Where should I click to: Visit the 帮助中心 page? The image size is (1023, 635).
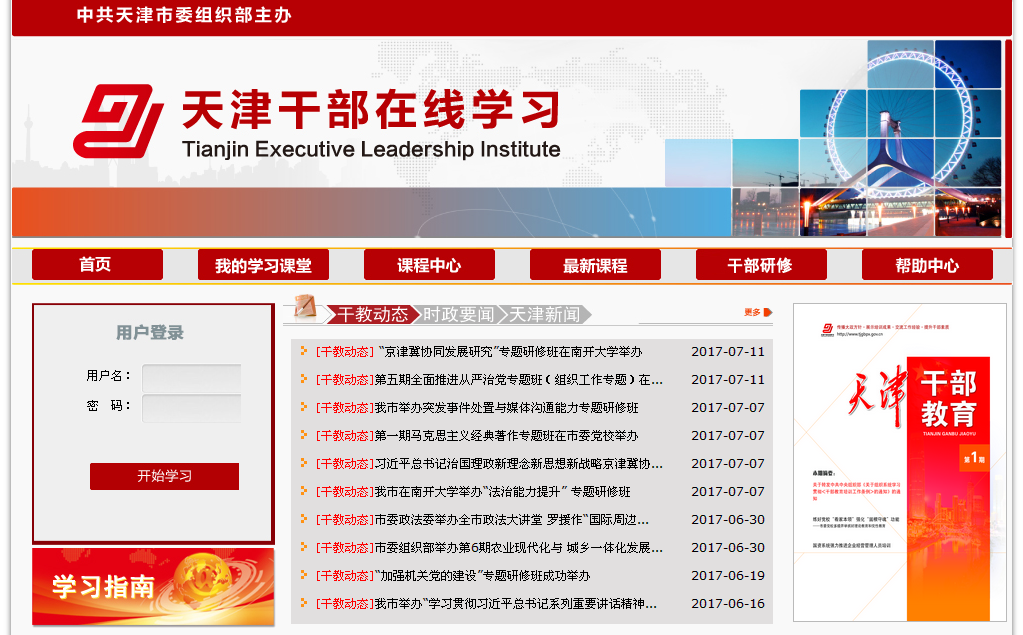(927, 265)
